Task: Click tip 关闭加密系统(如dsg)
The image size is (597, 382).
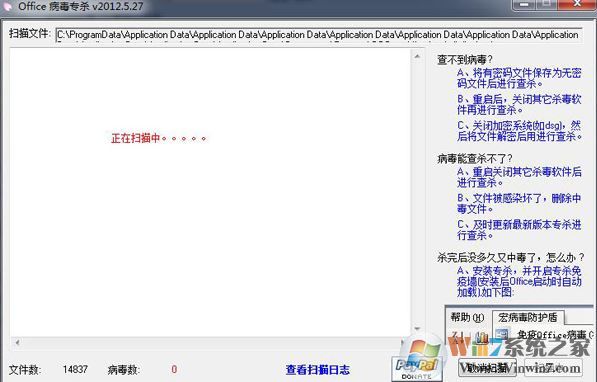Action: (519, 131)
